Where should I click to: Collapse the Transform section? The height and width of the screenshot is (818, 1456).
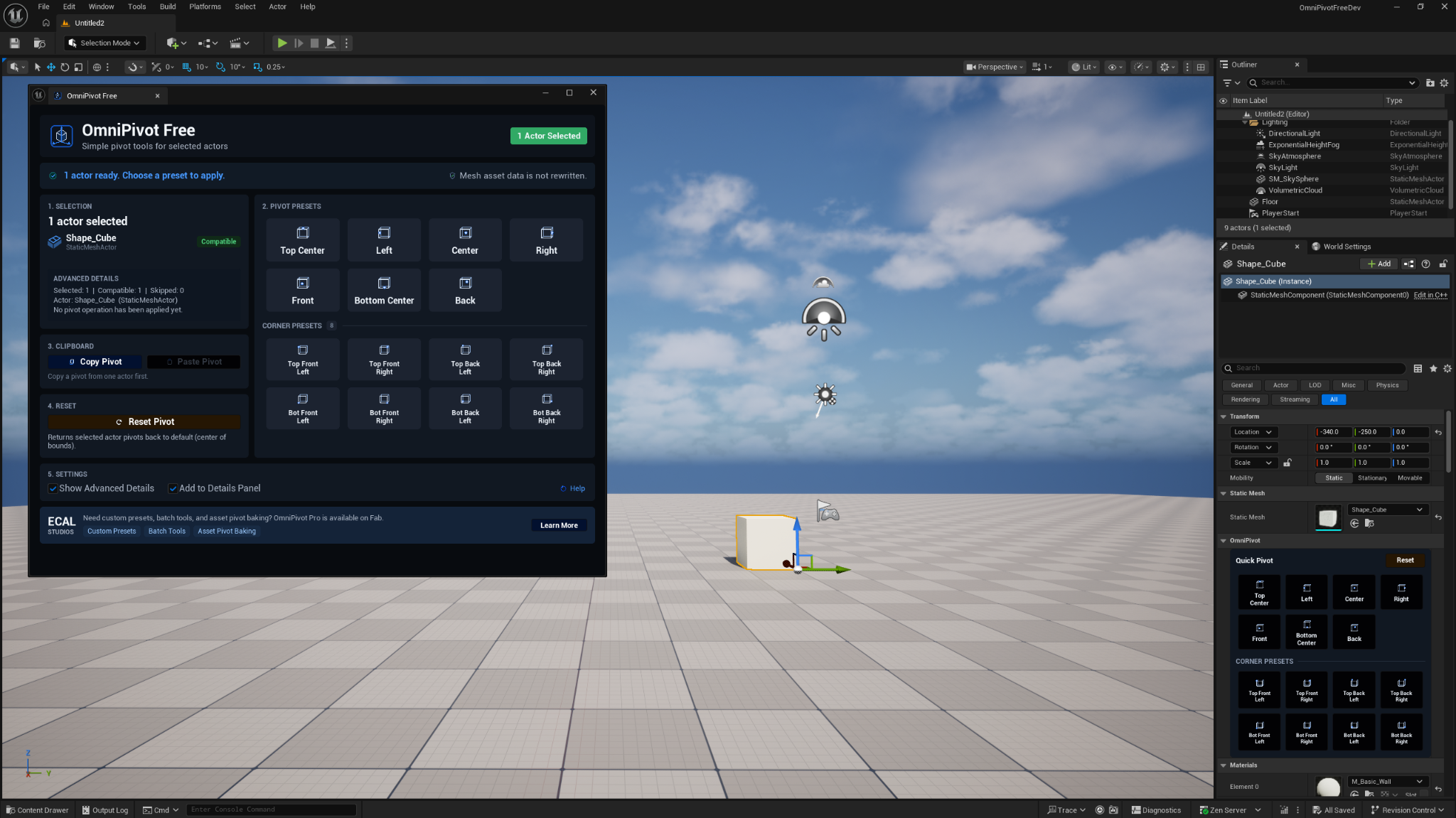[x=1224, y=416]
